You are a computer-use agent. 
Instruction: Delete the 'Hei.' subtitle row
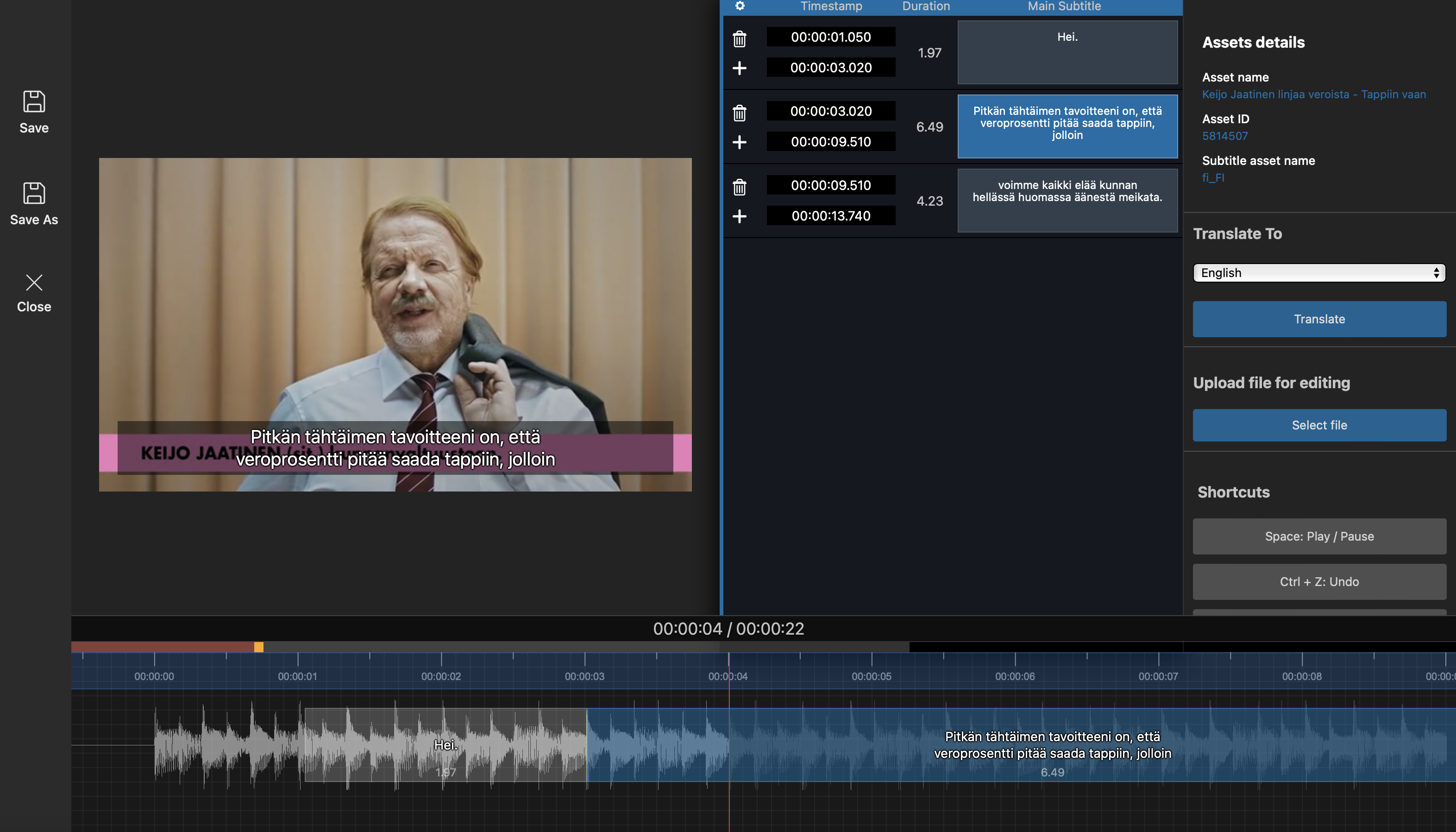(740, 39)
